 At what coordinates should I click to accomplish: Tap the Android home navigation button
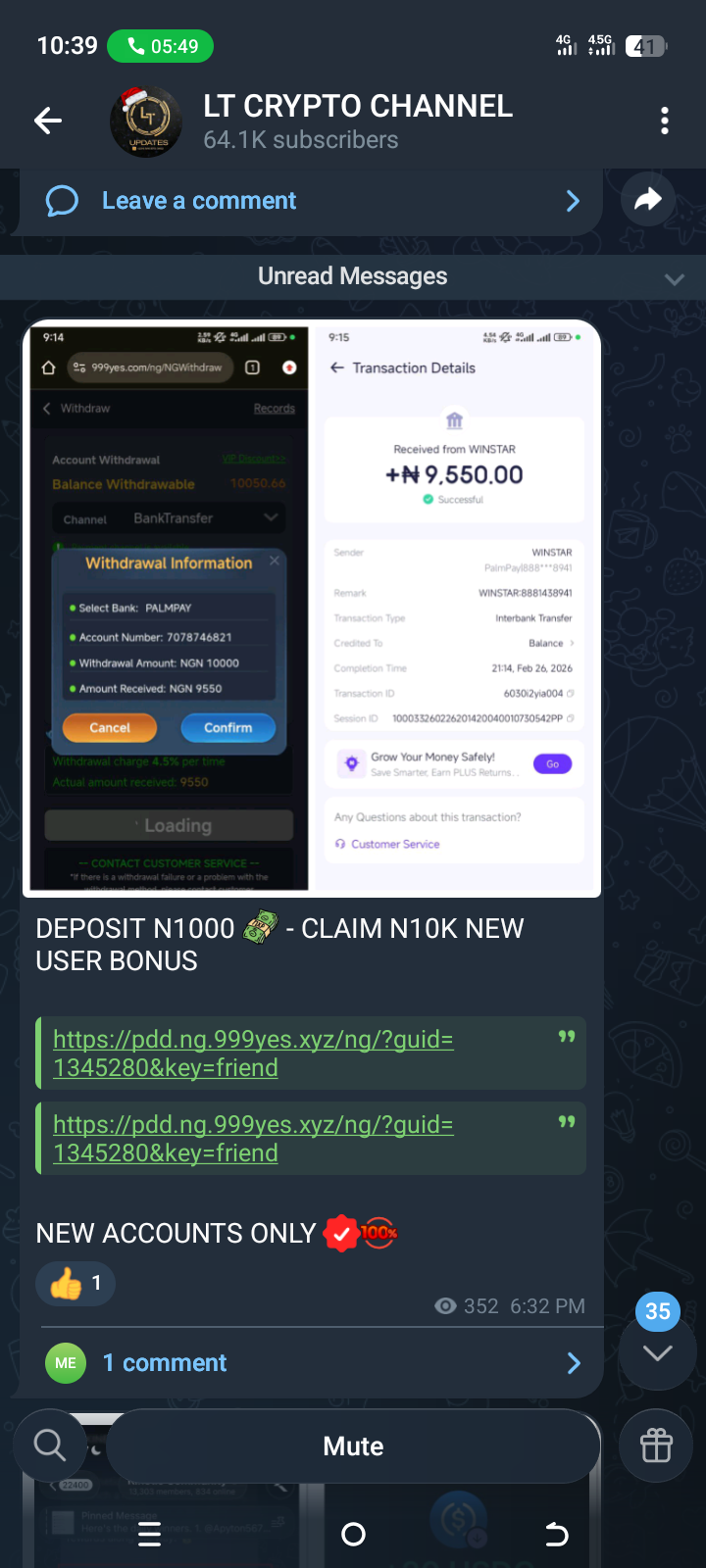click(x=353, y=1535)
